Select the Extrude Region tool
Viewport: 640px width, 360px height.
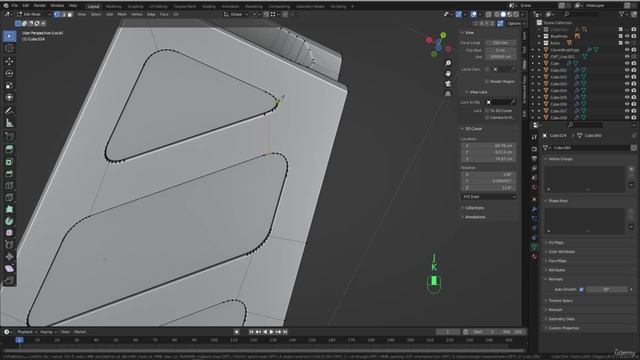[x=9, y=149]
